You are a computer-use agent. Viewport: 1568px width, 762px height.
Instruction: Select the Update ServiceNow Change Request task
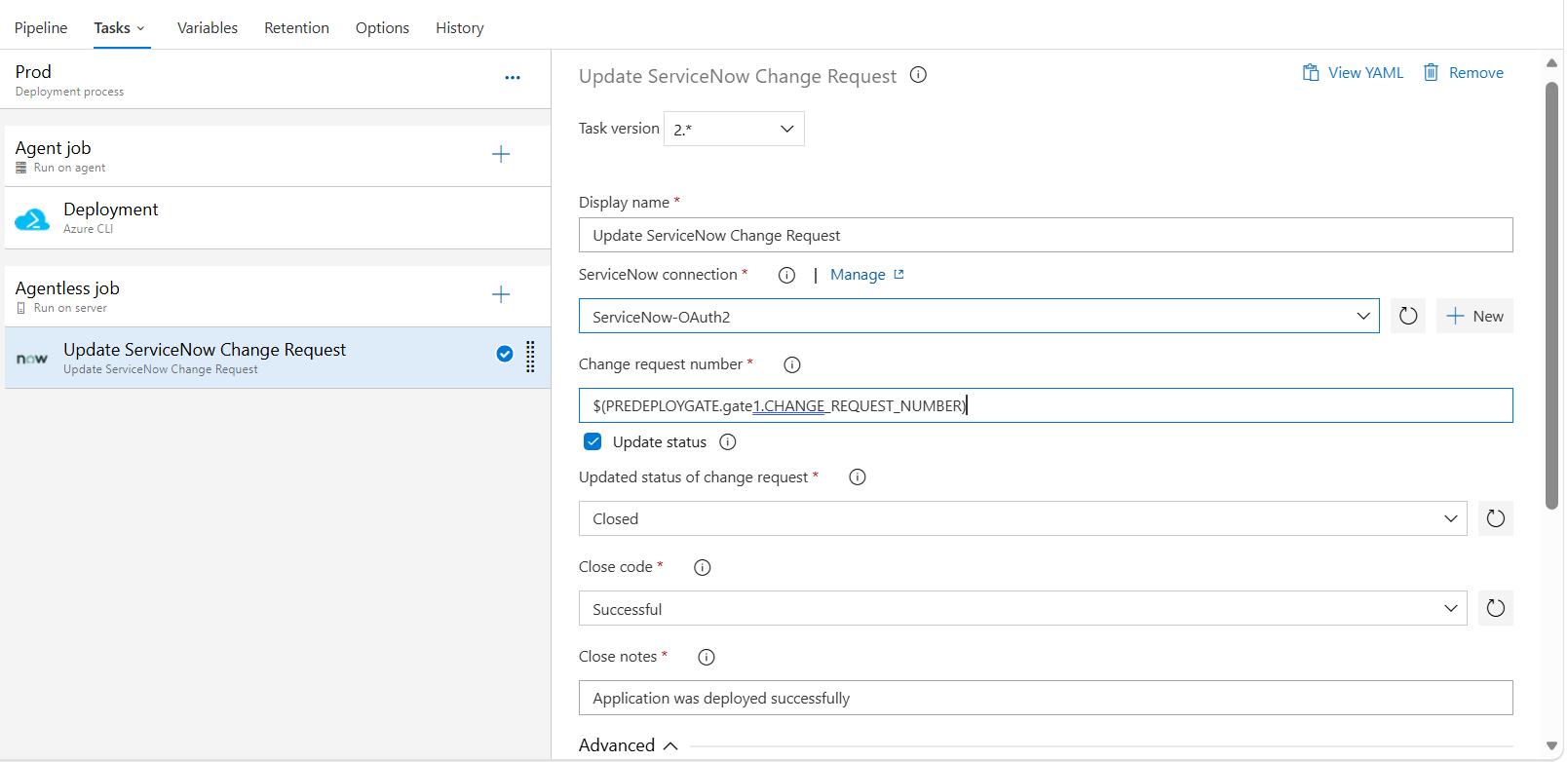tap(278, 358)
